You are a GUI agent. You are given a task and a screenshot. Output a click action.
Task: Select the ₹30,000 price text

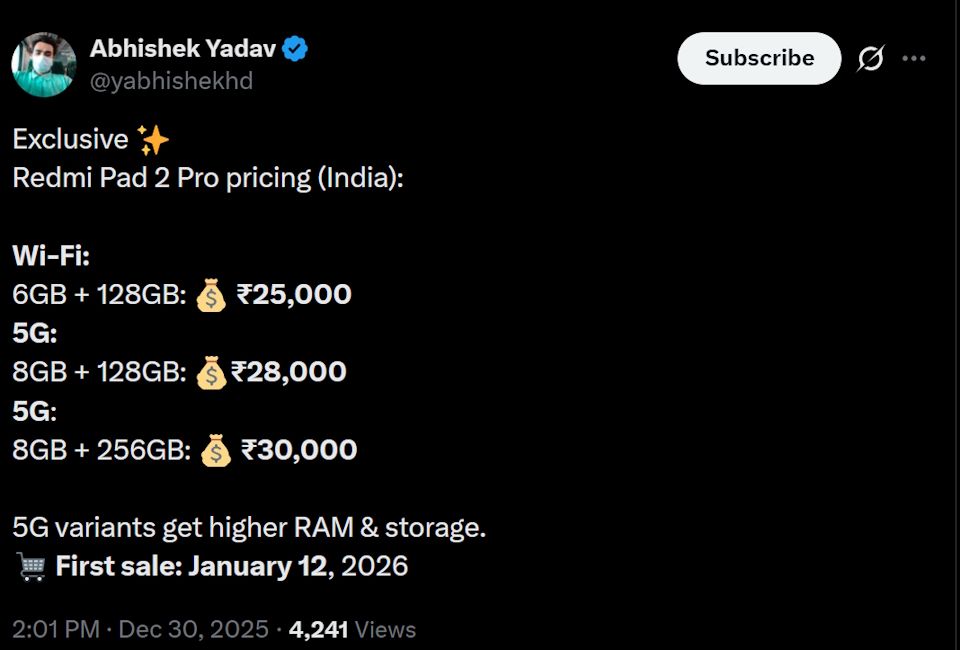300,450
